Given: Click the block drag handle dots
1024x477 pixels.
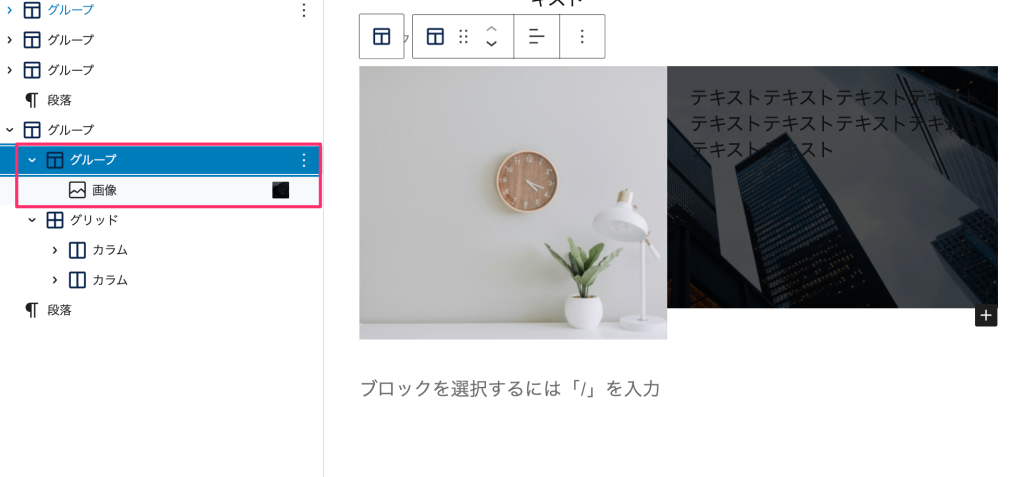Looking at the screenshot, I should click(464, 37).
